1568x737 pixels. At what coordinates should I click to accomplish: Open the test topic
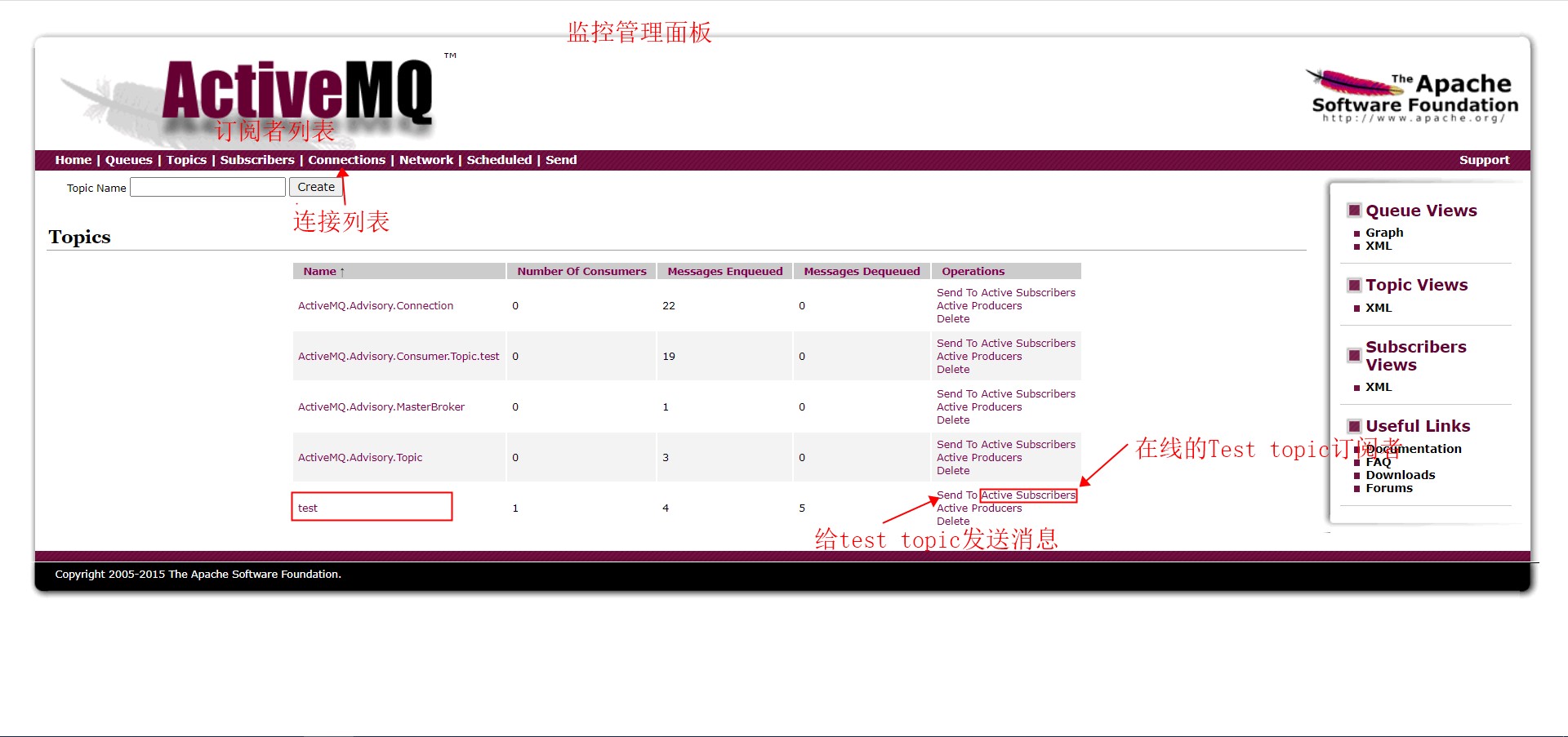pyautogui.click(x=308, y=508)
